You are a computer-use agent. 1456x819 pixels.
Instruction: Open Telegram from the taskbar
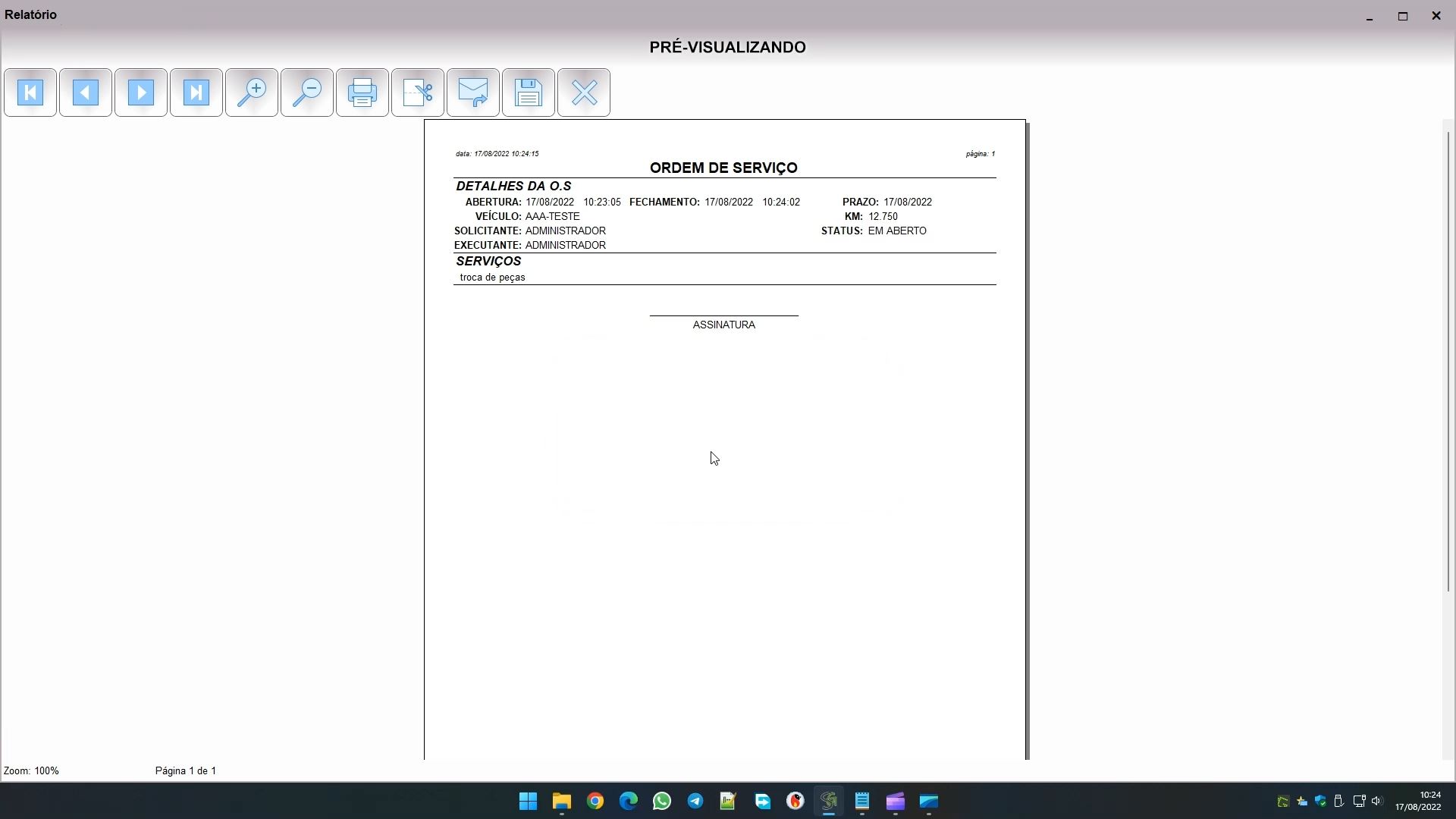pos(695,802)
